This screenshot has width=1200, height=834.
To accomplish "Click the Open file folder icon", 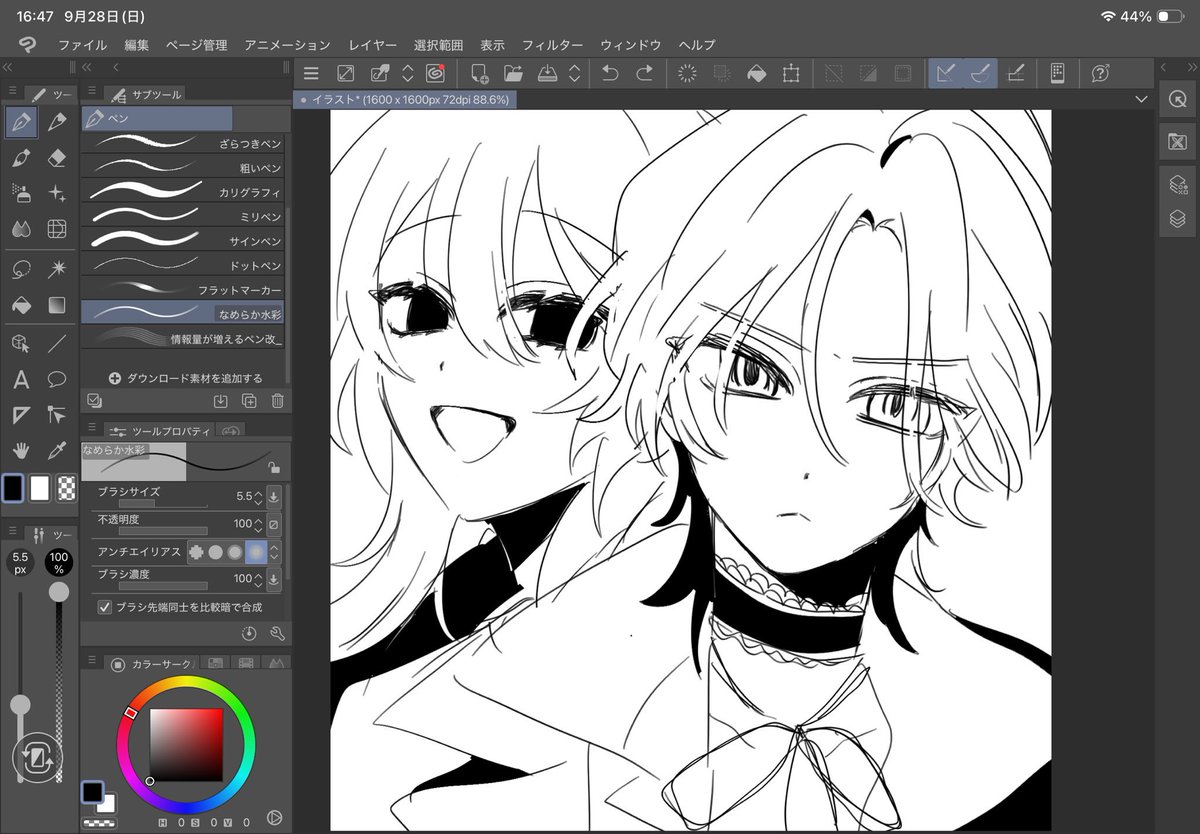I will pyautogui.click(x=513, y=73).
